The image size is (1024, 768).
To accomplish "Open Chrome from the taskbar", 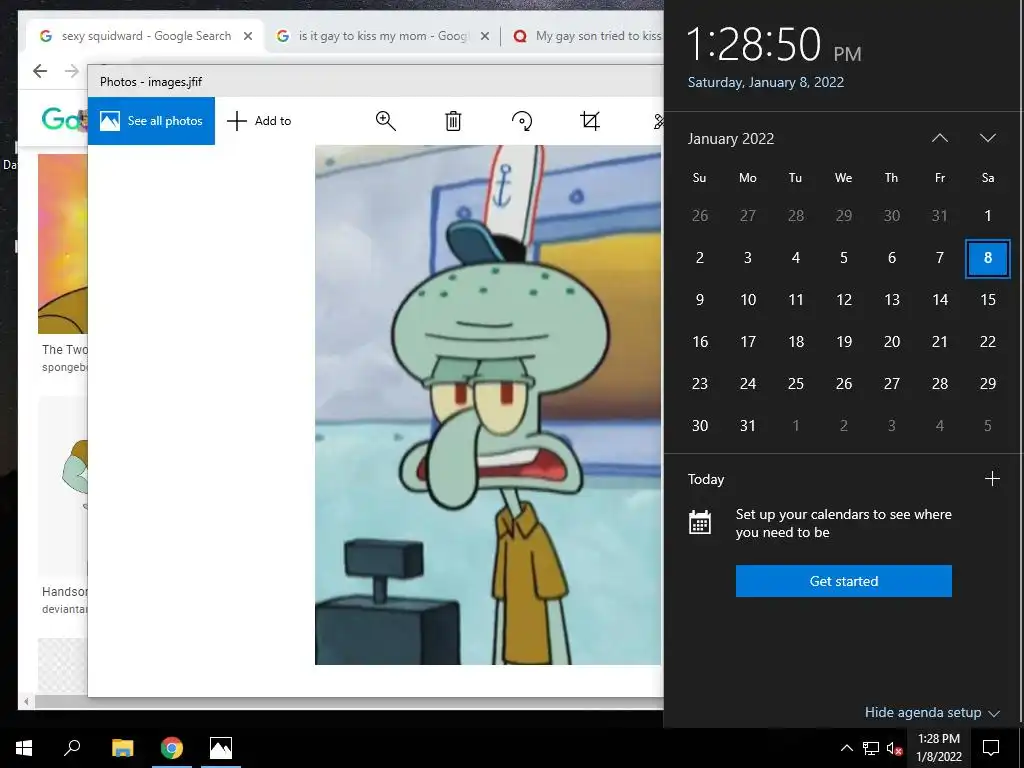I will (x=172, y=748).
